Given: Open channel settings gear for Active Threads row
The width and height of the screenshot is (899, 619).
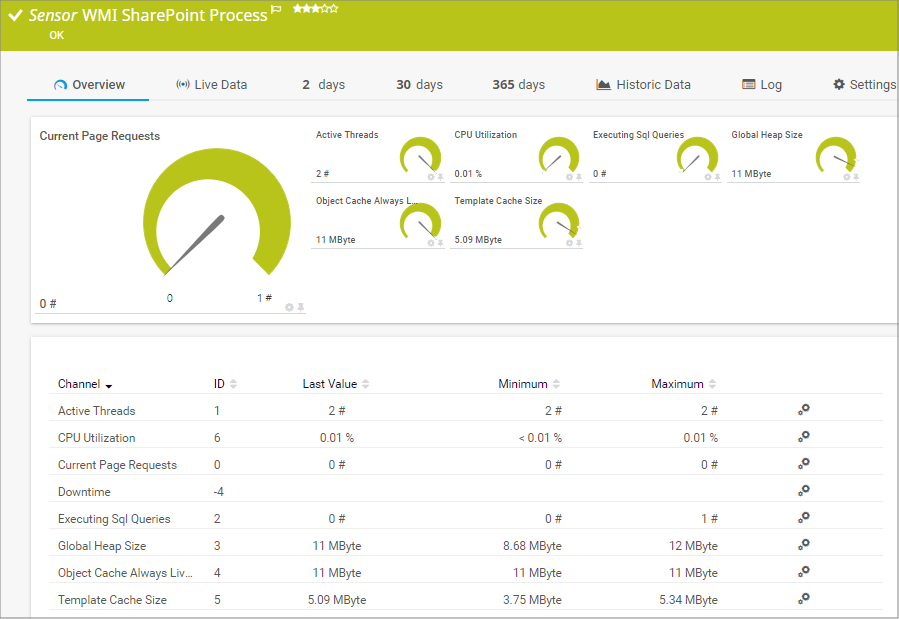Looking at the screenshot, I should coord(803,410).
